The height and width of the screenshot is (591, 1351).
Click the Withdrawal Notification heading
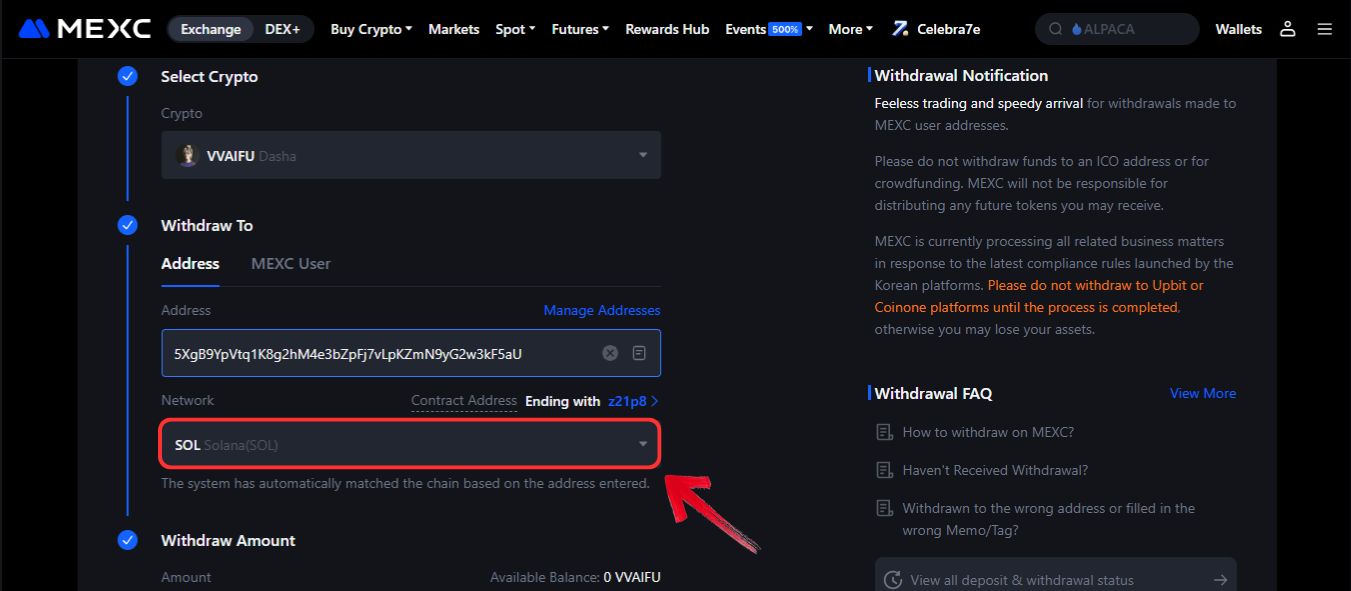pyautogui.click(x=961, y=75)
